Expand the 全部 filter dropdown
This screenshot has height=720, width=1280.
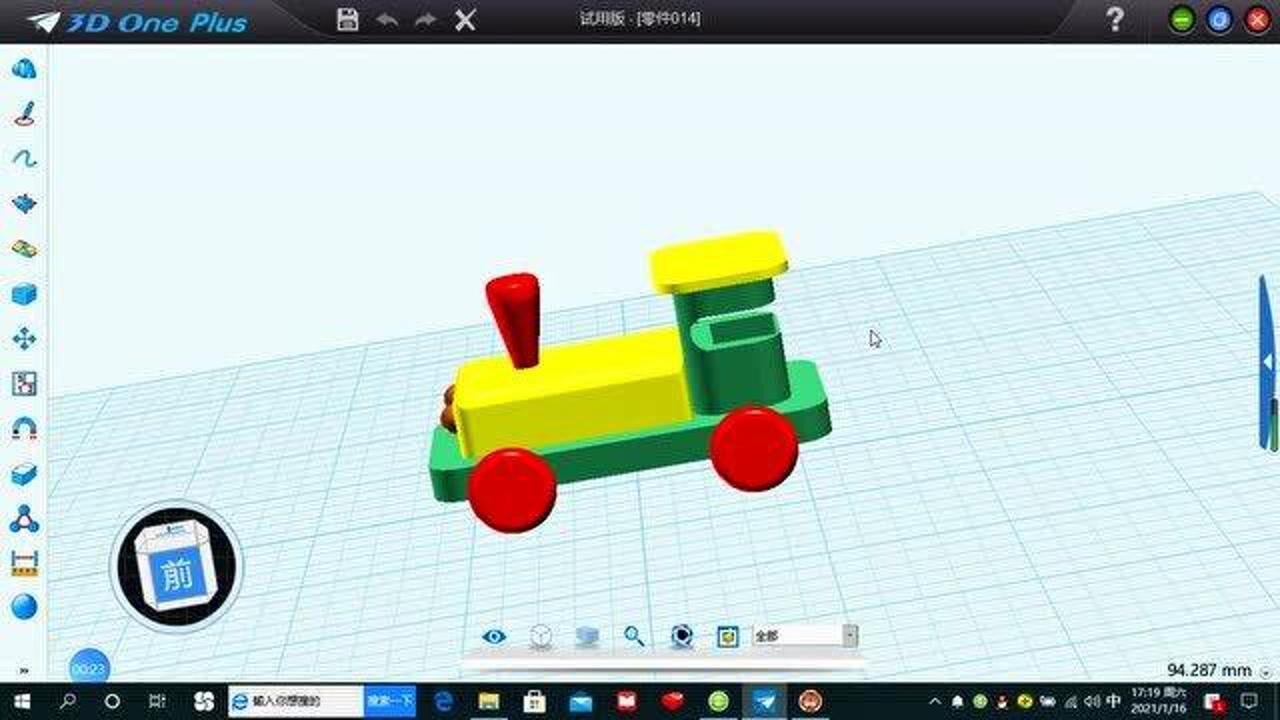click(x=850, y=636)
